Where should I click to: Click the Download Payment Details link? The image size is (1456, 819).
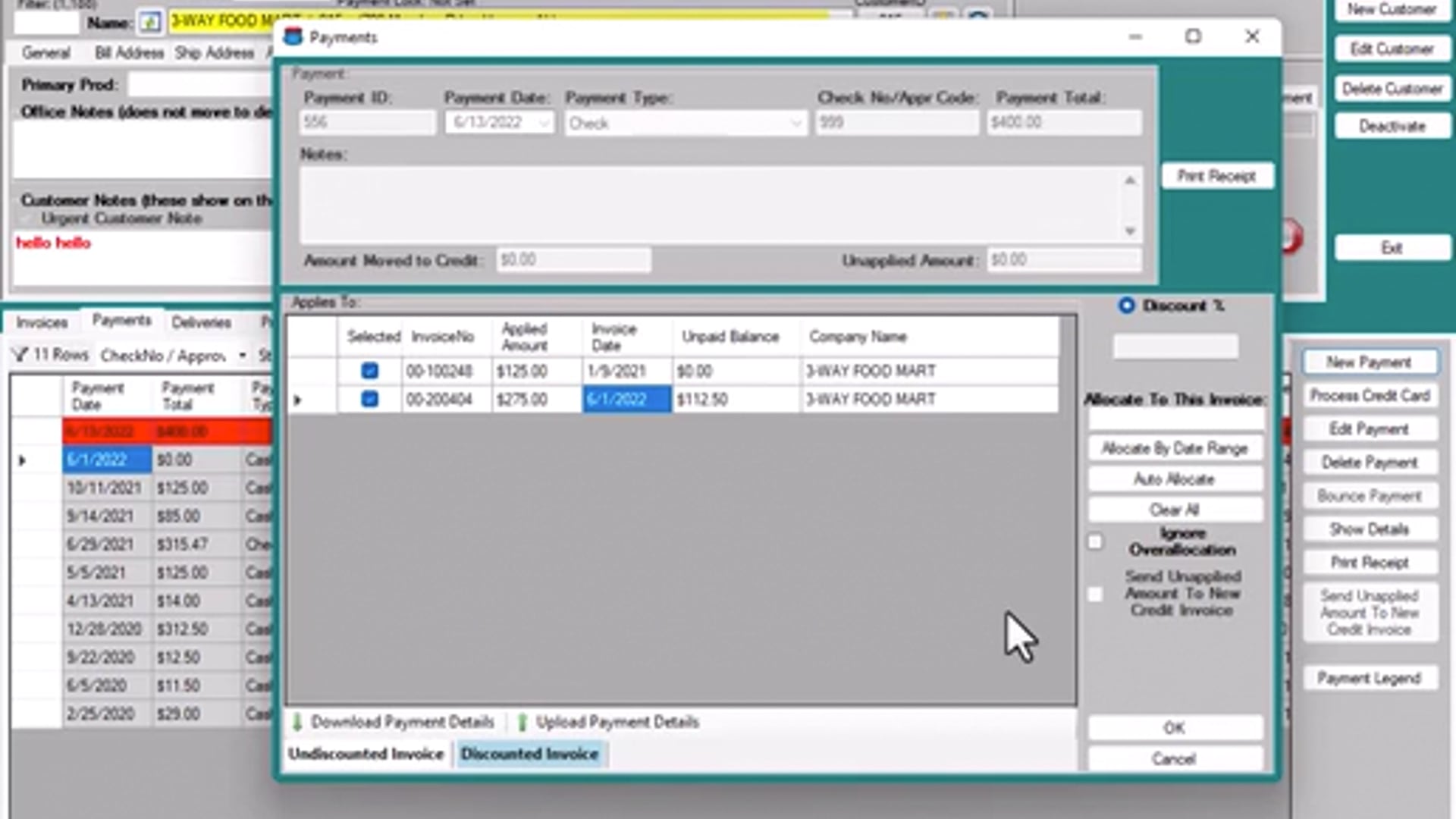click(403, 722)
